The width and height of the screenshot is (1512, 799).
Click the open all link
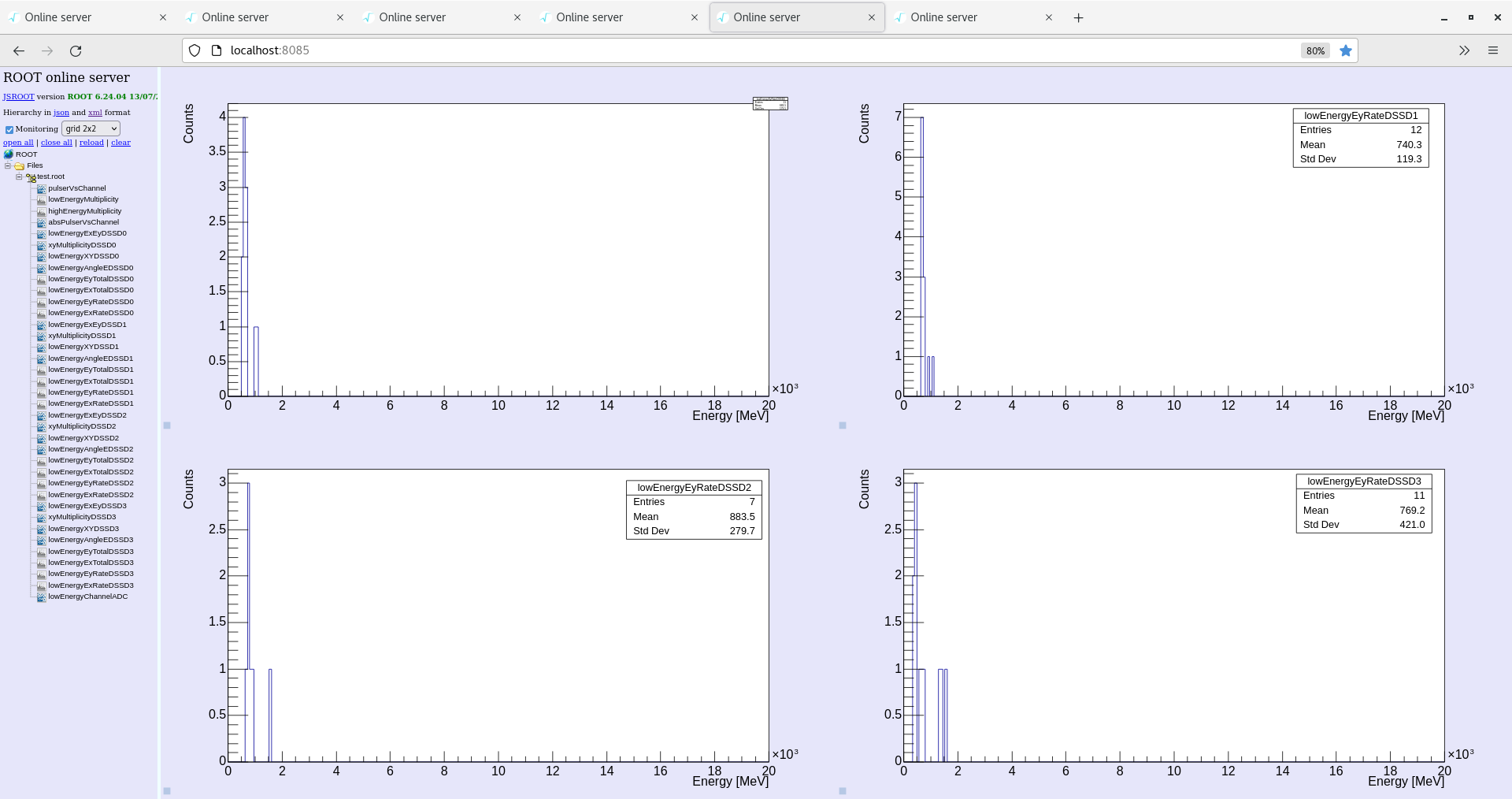point(17,142)
